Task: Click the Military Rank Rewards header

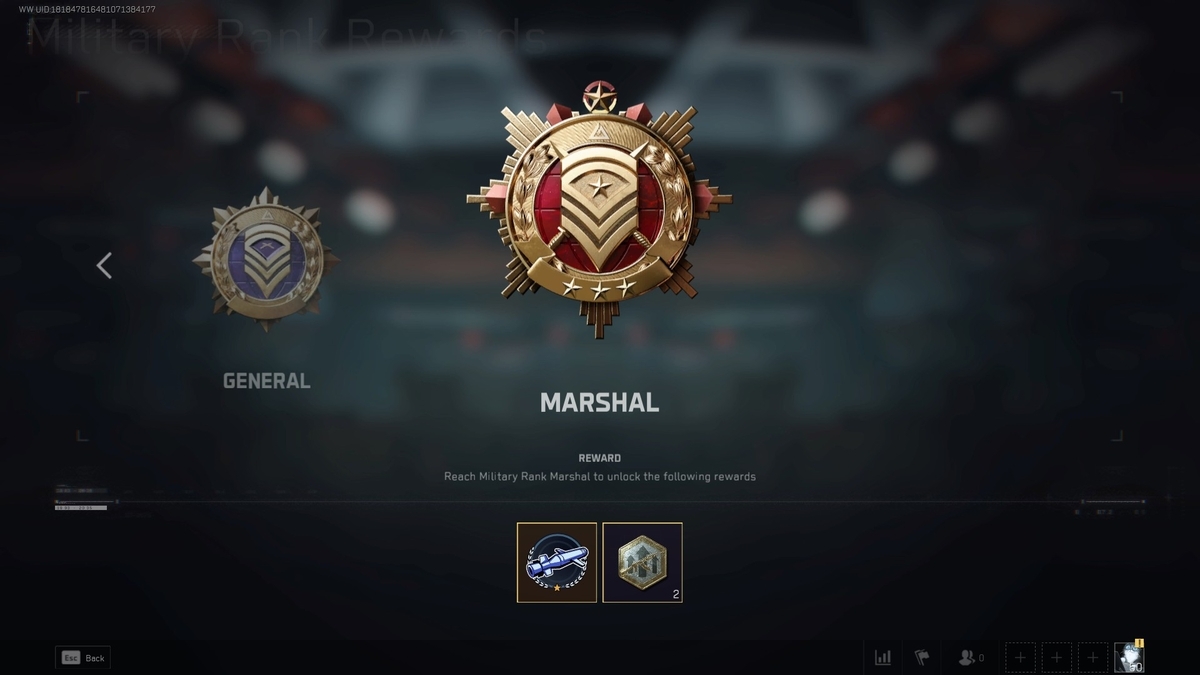Action: pyautogui.click(x=286, y=36)
